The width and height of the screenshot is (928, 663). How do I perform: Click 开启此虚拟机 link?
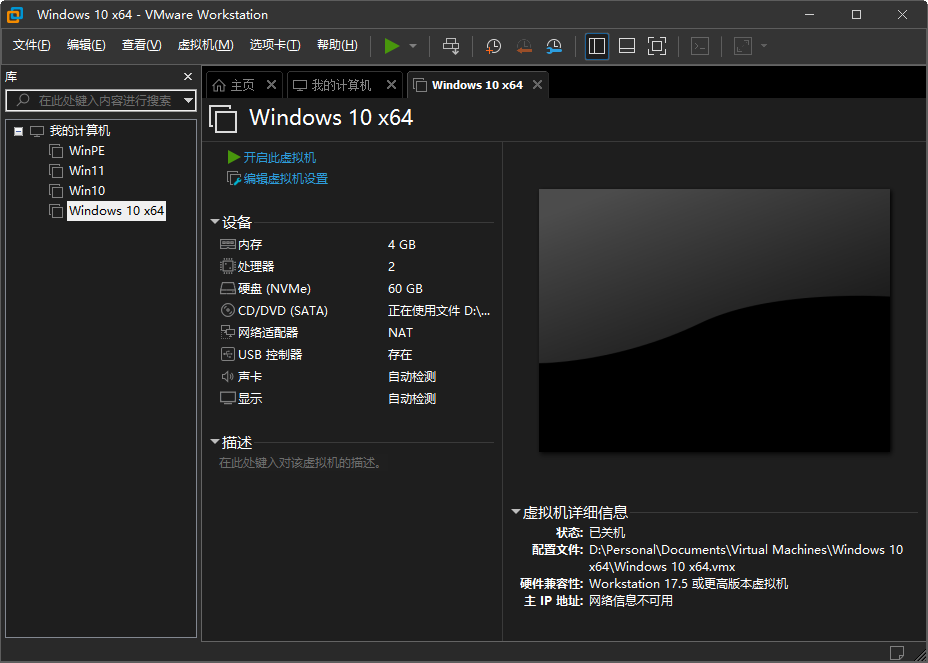pyautogui.click(x=279, y=158)
